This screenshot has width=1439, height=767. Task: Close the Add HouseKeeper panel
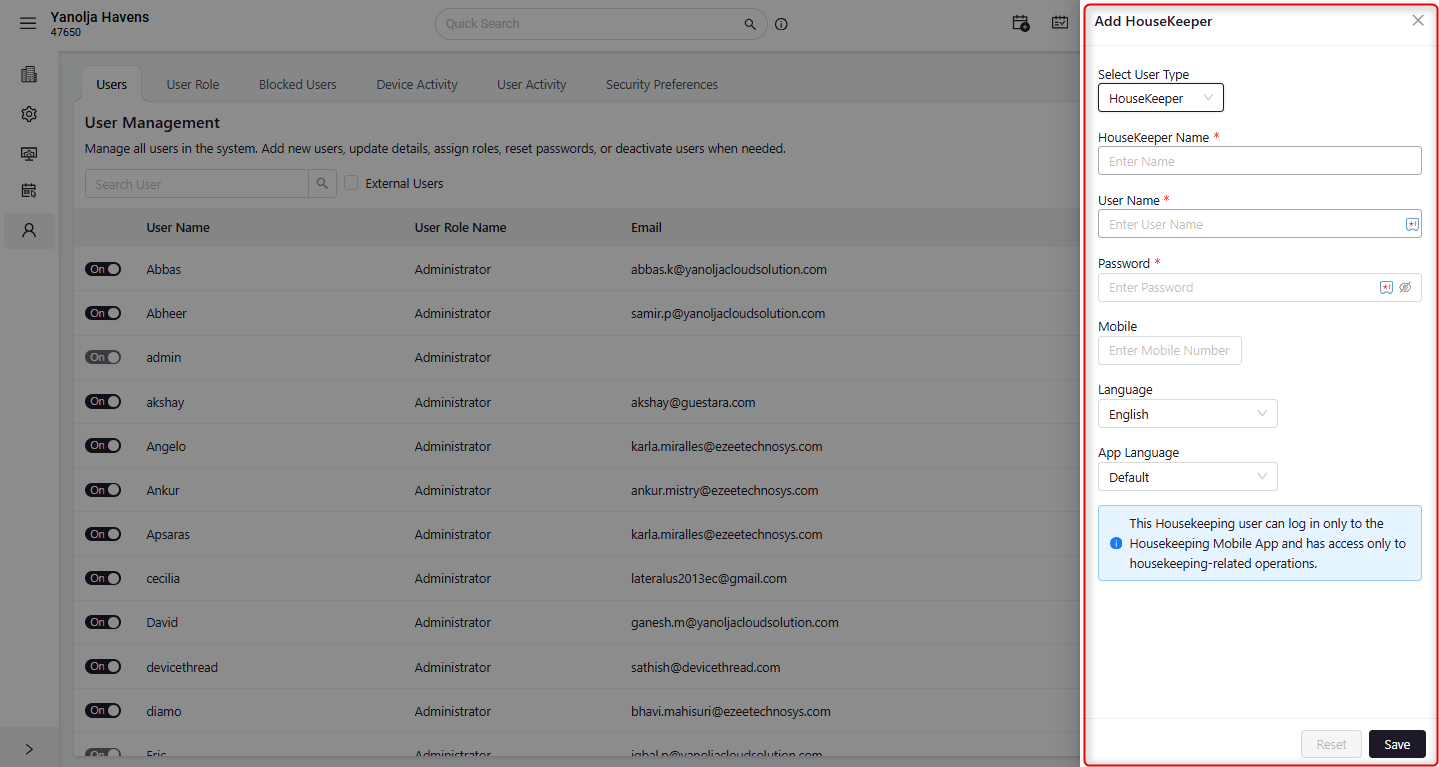click(x=1418, y=20)
